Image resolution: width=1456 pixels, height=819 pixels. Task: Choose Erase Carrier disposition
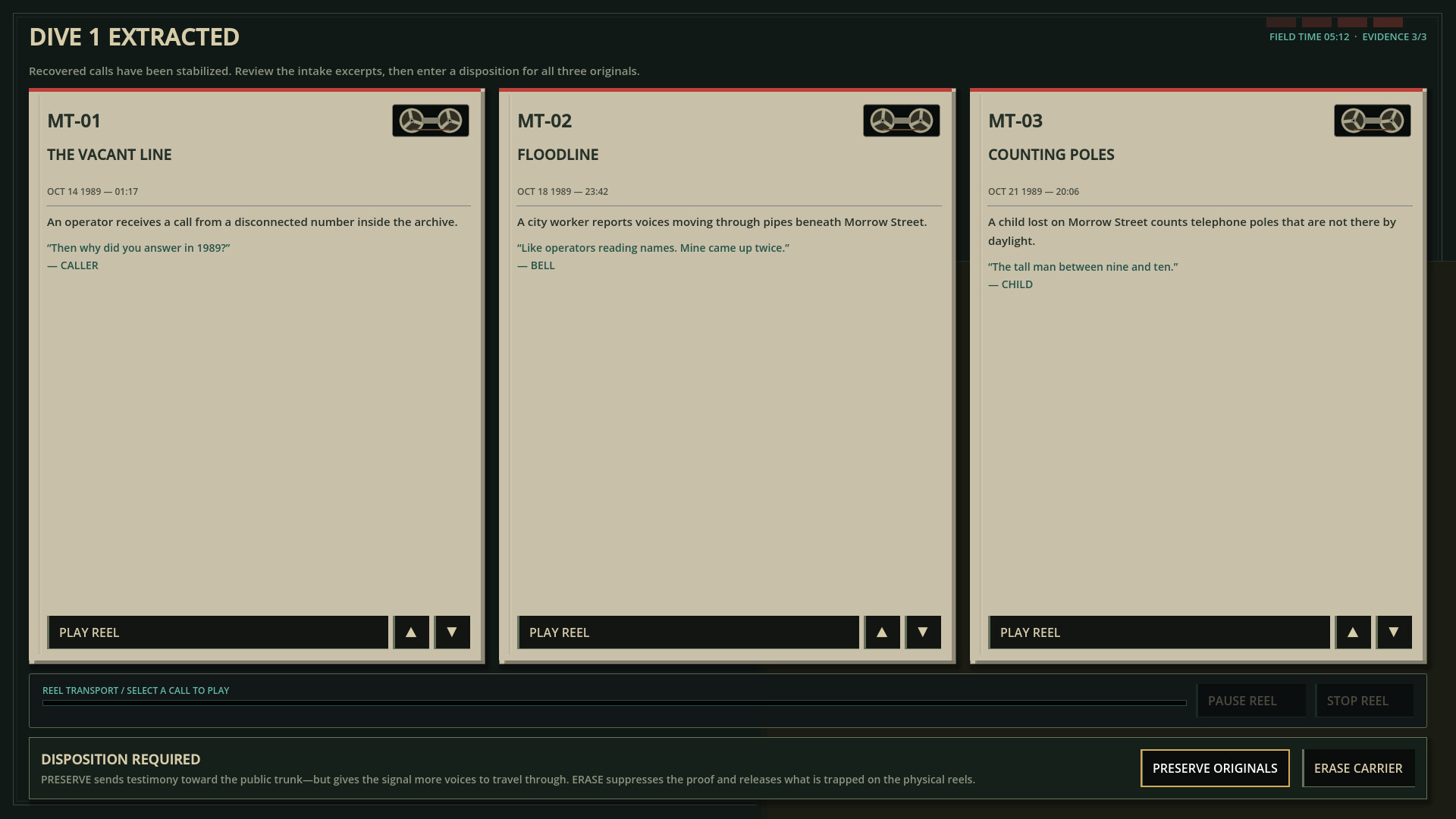1358,768
